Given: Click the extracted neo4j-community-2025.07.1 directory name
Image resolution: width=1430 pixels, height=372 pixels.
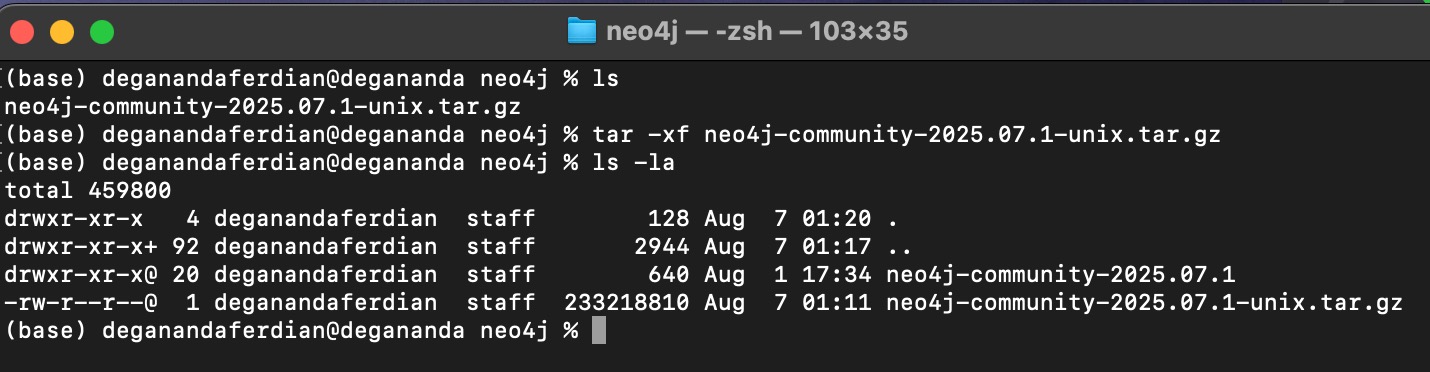Looking at the screenshot, I should click(1070, 274).
